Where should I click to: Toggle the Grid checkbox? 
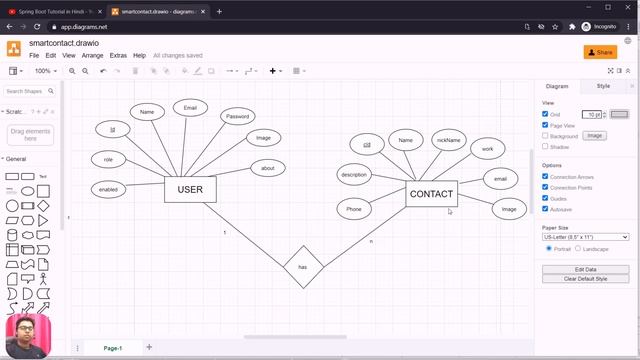click(x=545, y=114)
